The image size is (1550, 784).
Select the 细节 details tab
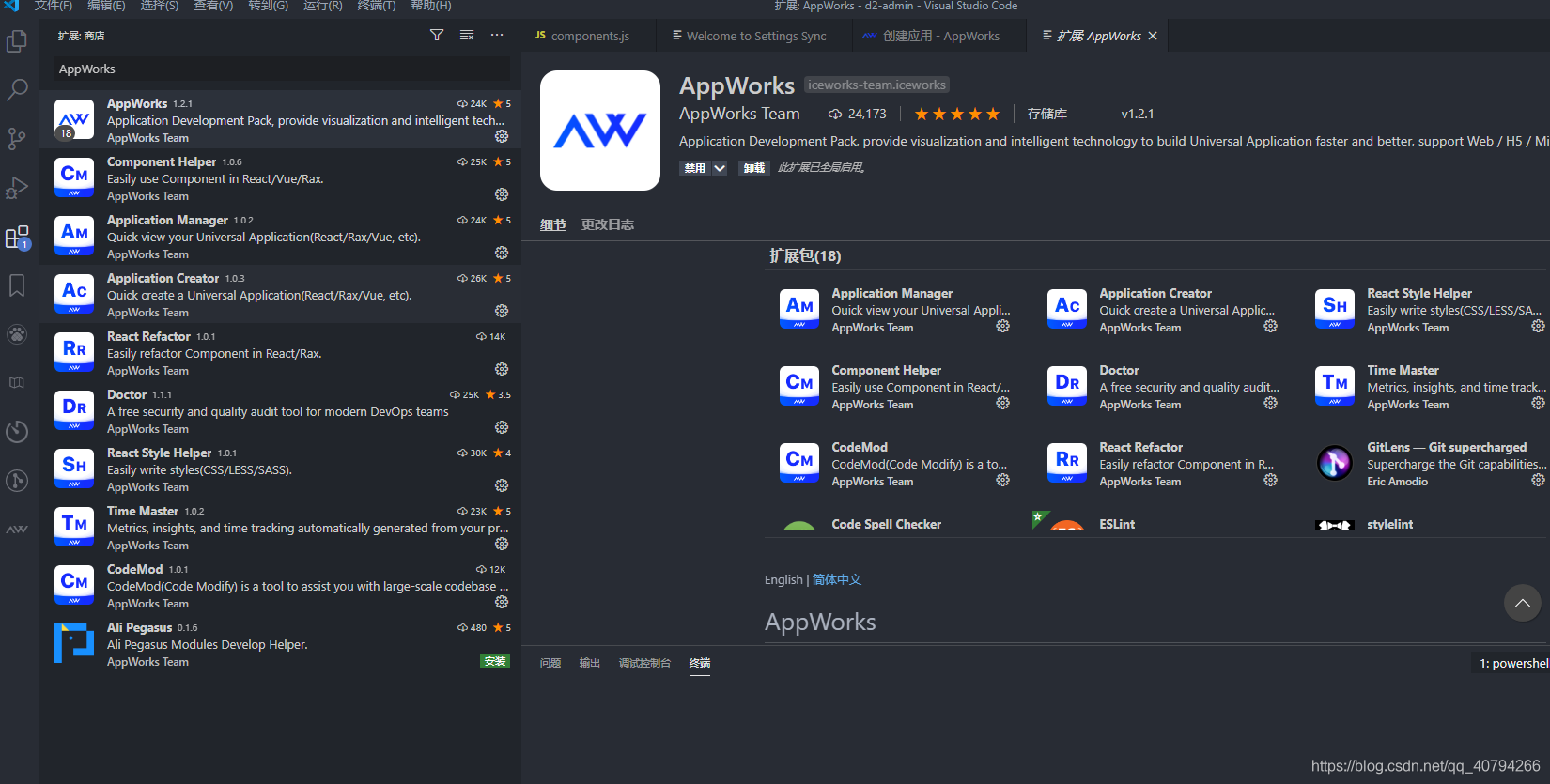click(553, 224)
